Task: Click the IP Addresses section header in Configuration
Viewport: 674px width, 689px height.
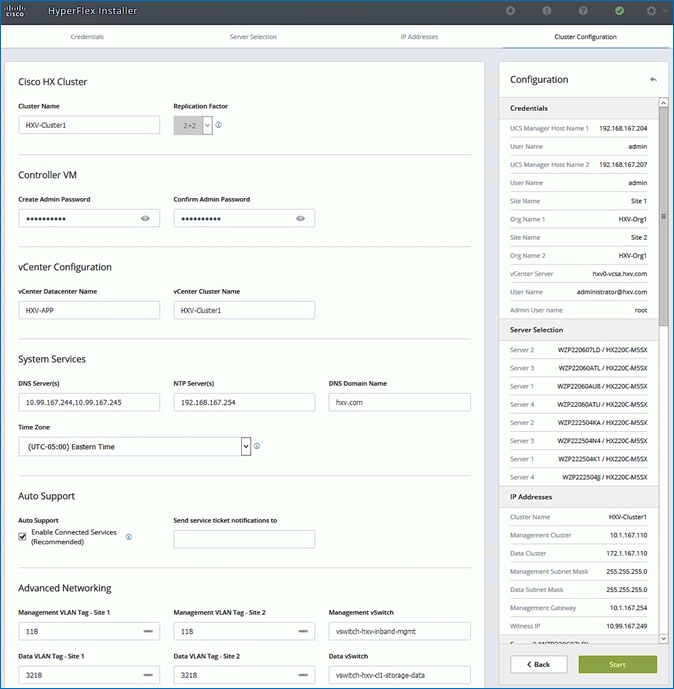Action: click(579, 497)
